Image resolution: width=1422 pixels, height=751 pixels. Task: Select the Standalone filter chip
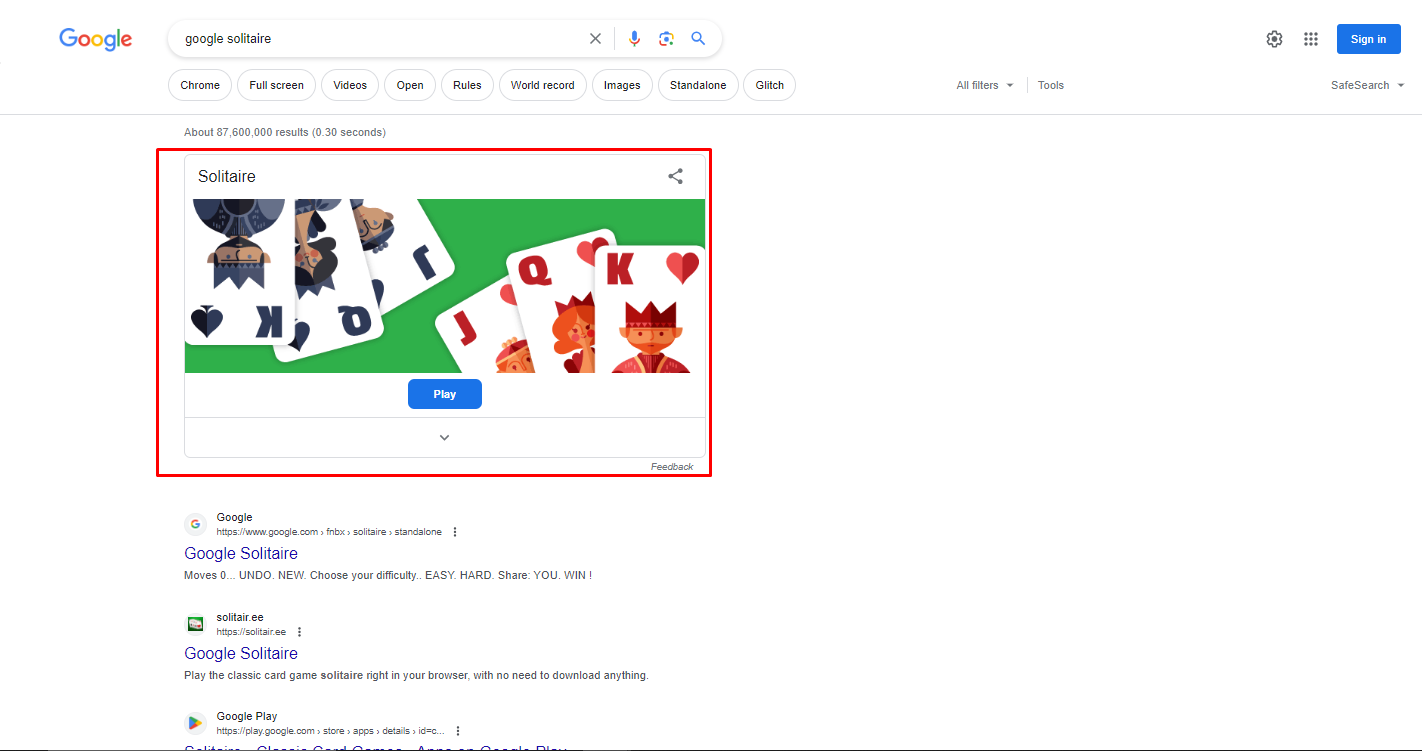[x=698, y=85]
